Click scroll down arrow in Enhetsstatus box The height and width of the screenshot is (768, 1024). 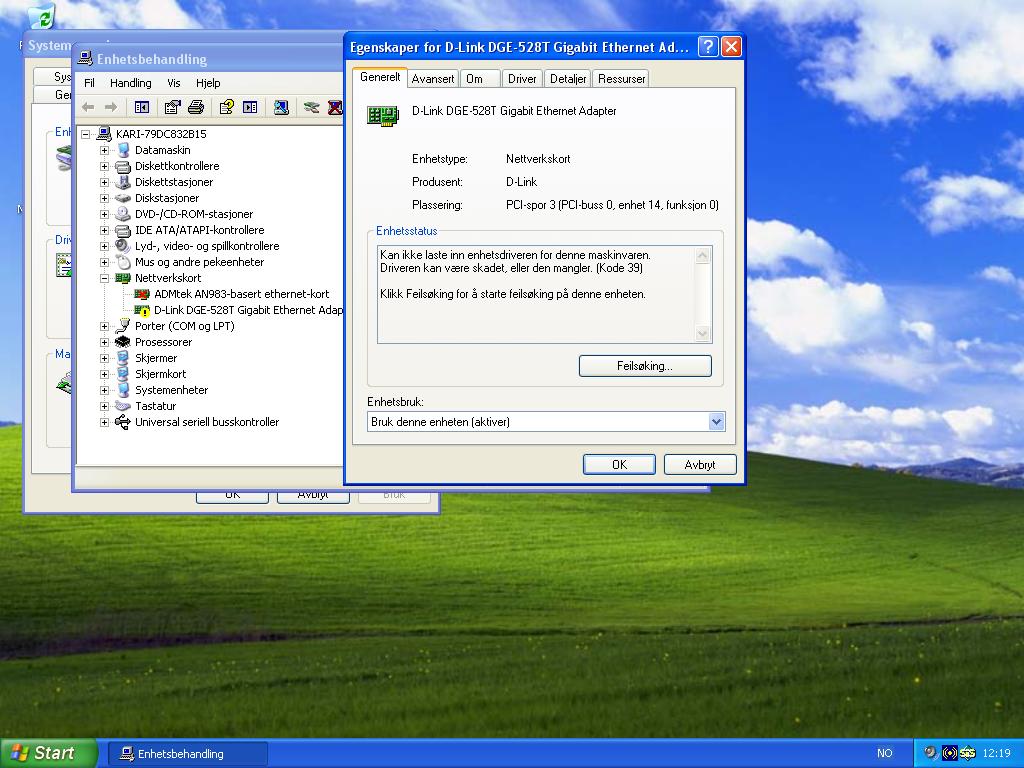[x=703, y=334]
